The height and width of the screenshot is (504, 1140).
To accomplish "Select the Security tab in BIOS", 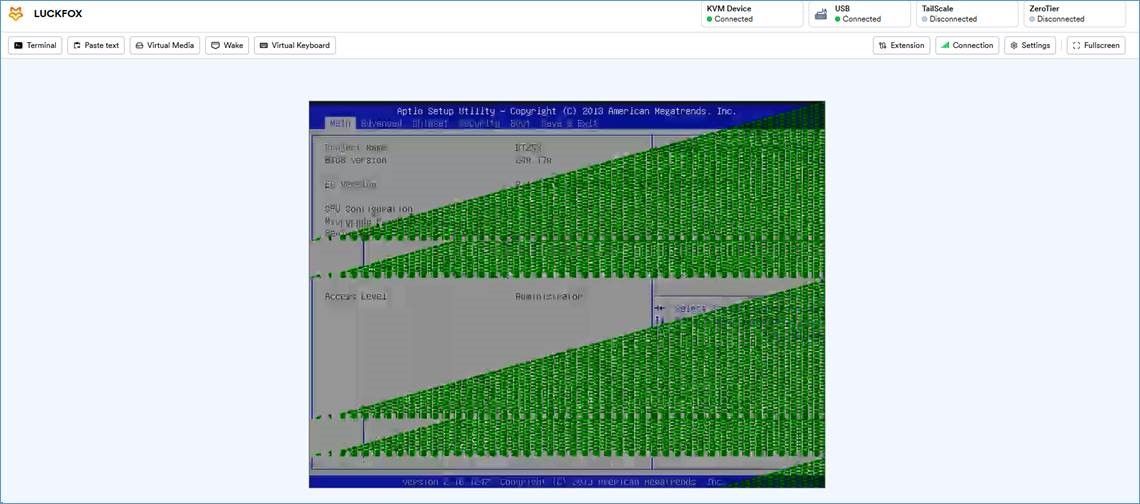I will pyautogui.click(x=479, y=124).
